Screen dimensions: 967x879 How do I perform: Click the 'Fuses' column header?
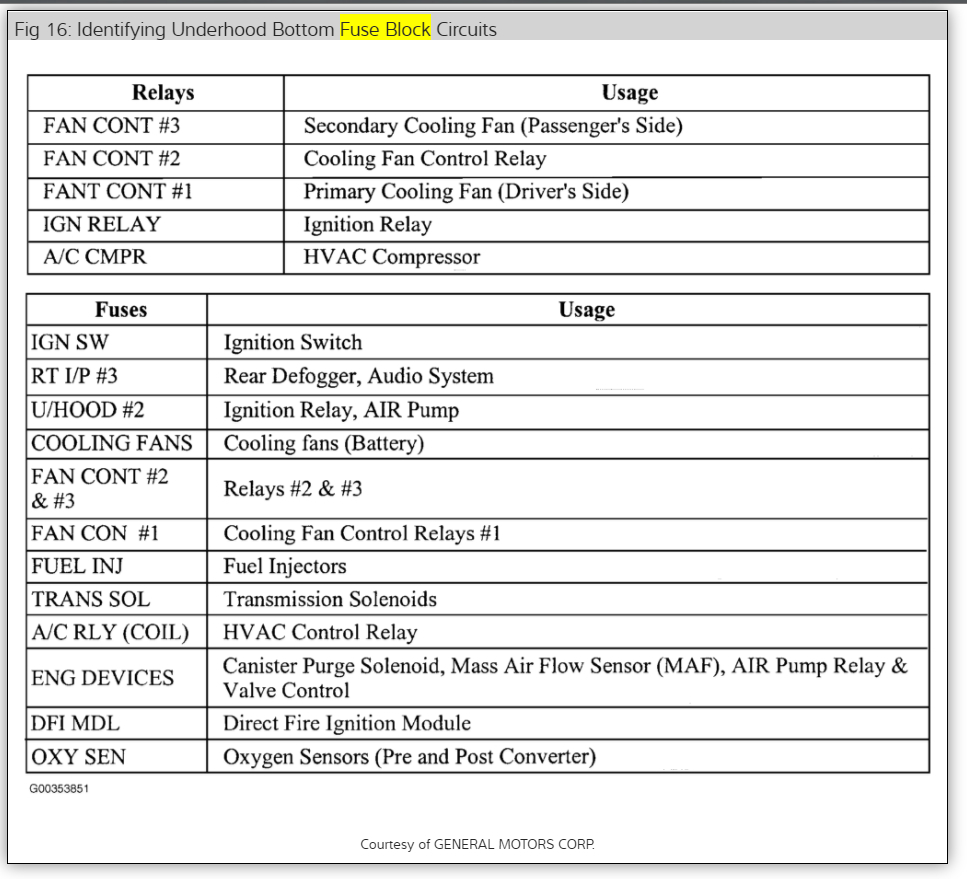(117, 310)
